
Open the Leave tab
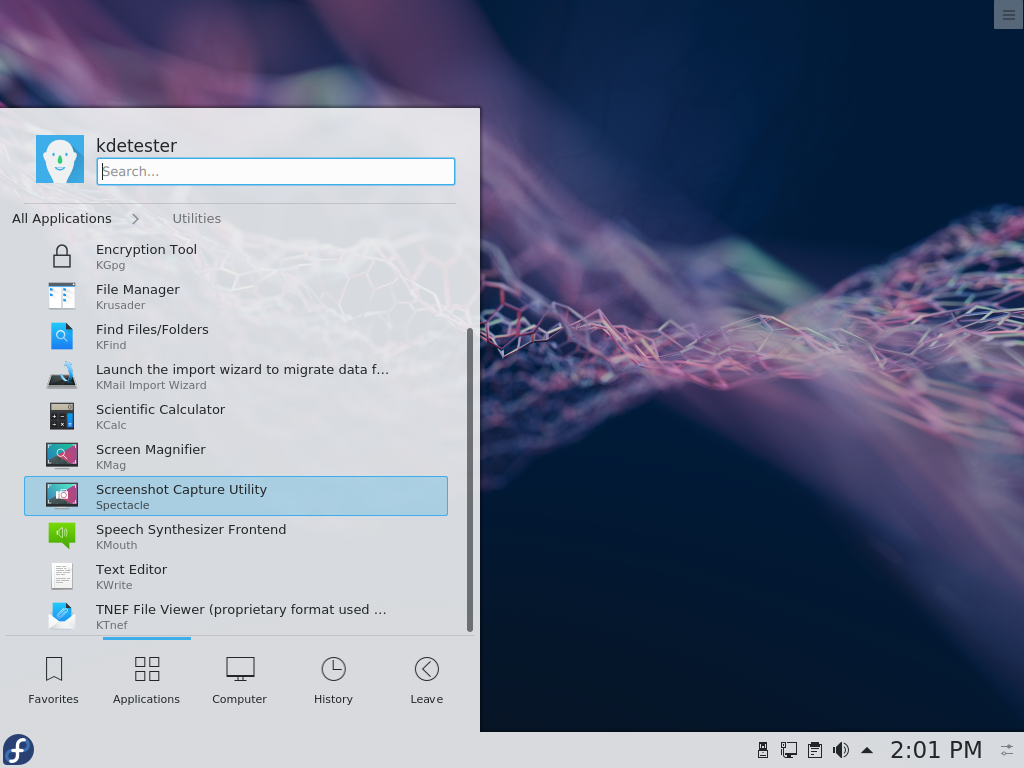point(426,680)
